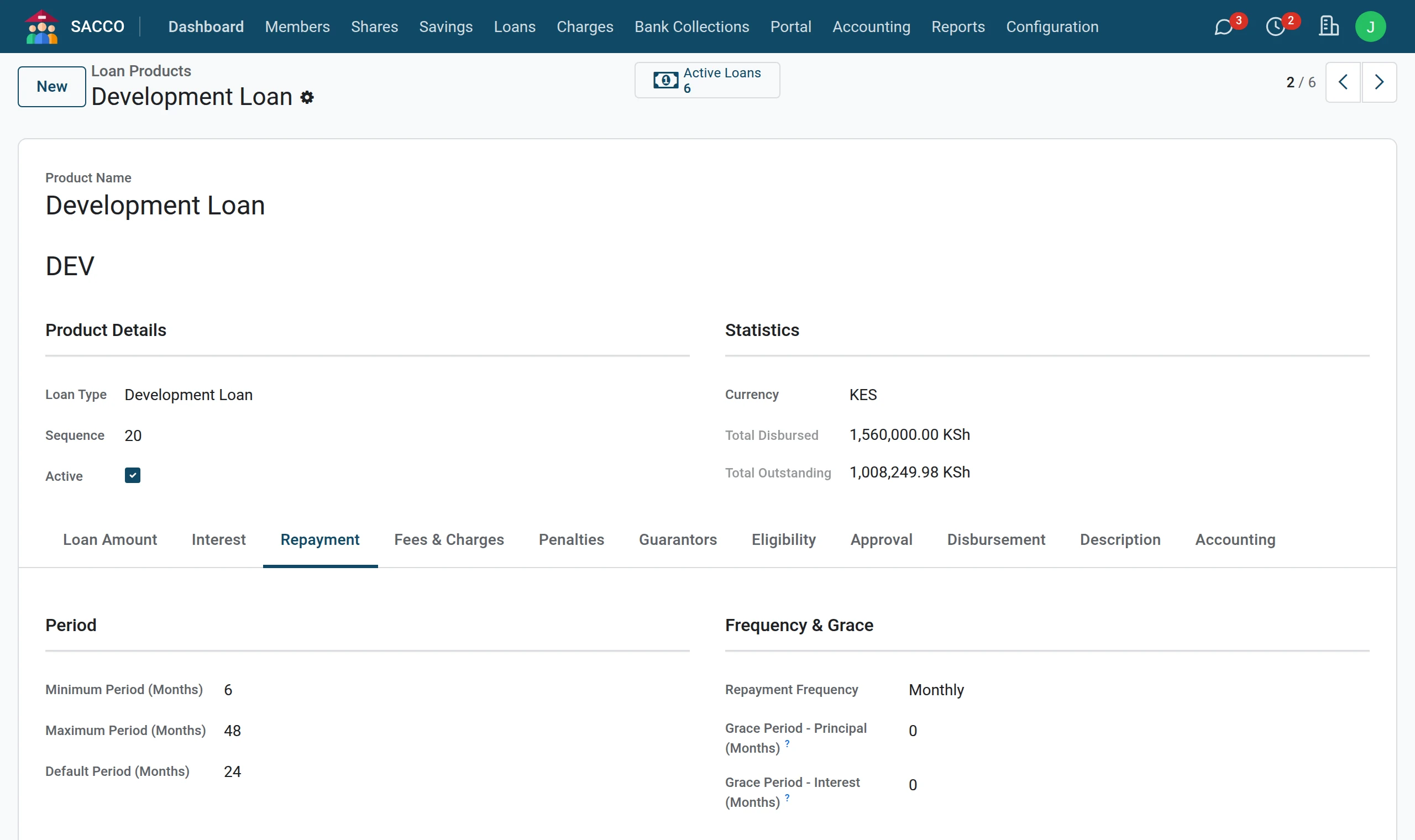1415x840 pixels.
Task: Click the gear actions icon beside Development Loan
Action: (x=307, y=97)
